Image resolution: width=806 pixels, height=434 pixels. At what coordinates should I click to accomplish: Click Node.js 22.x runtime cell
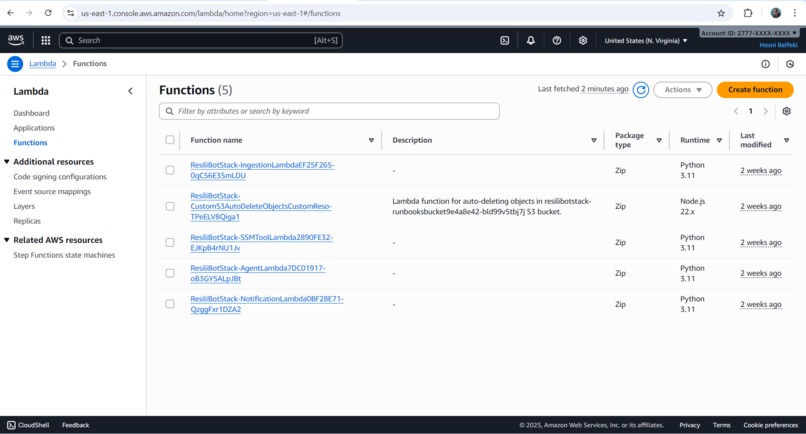tap(692, 206)
